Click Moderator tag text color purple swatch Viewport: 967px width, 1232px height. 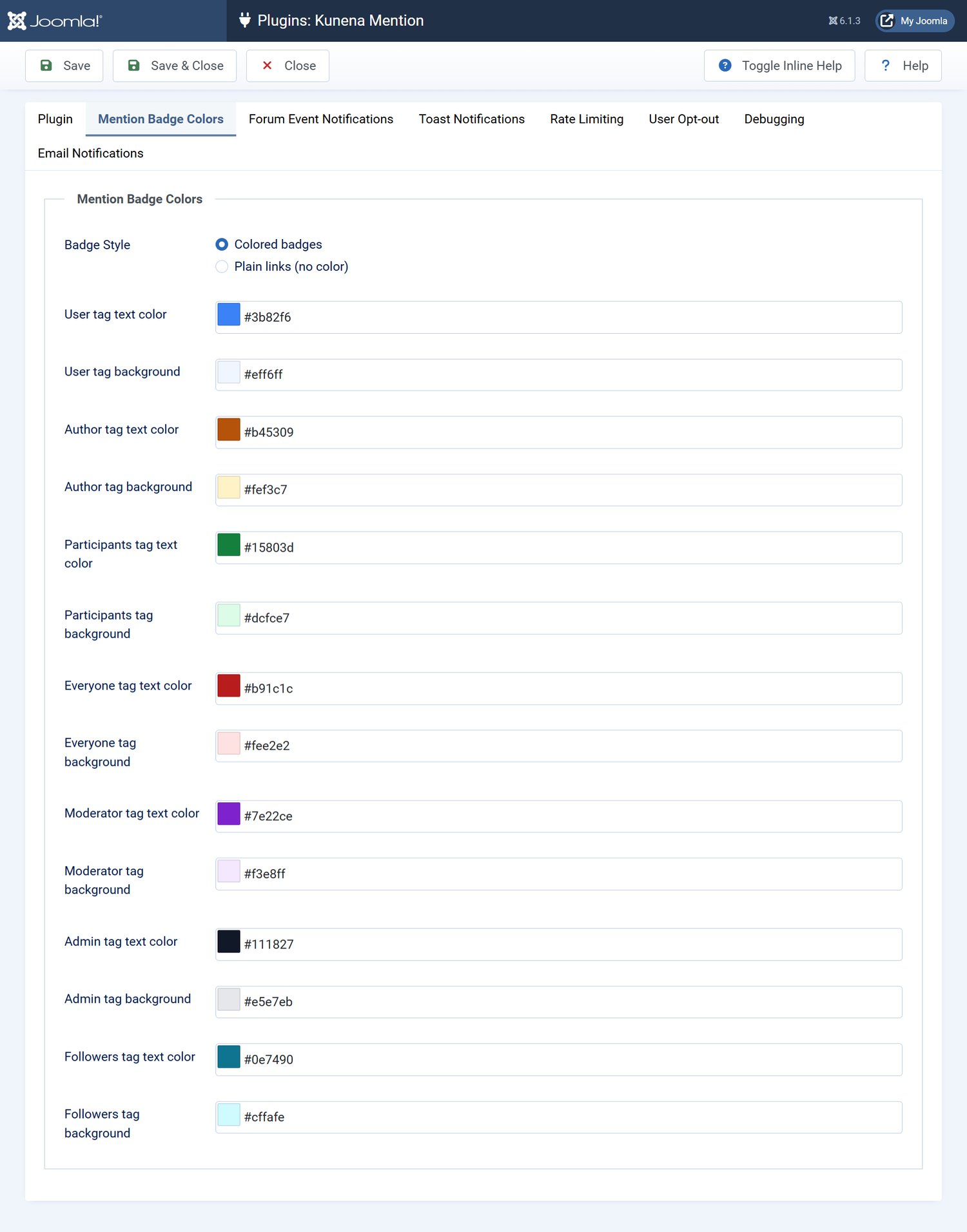click(x=229, y=814)
